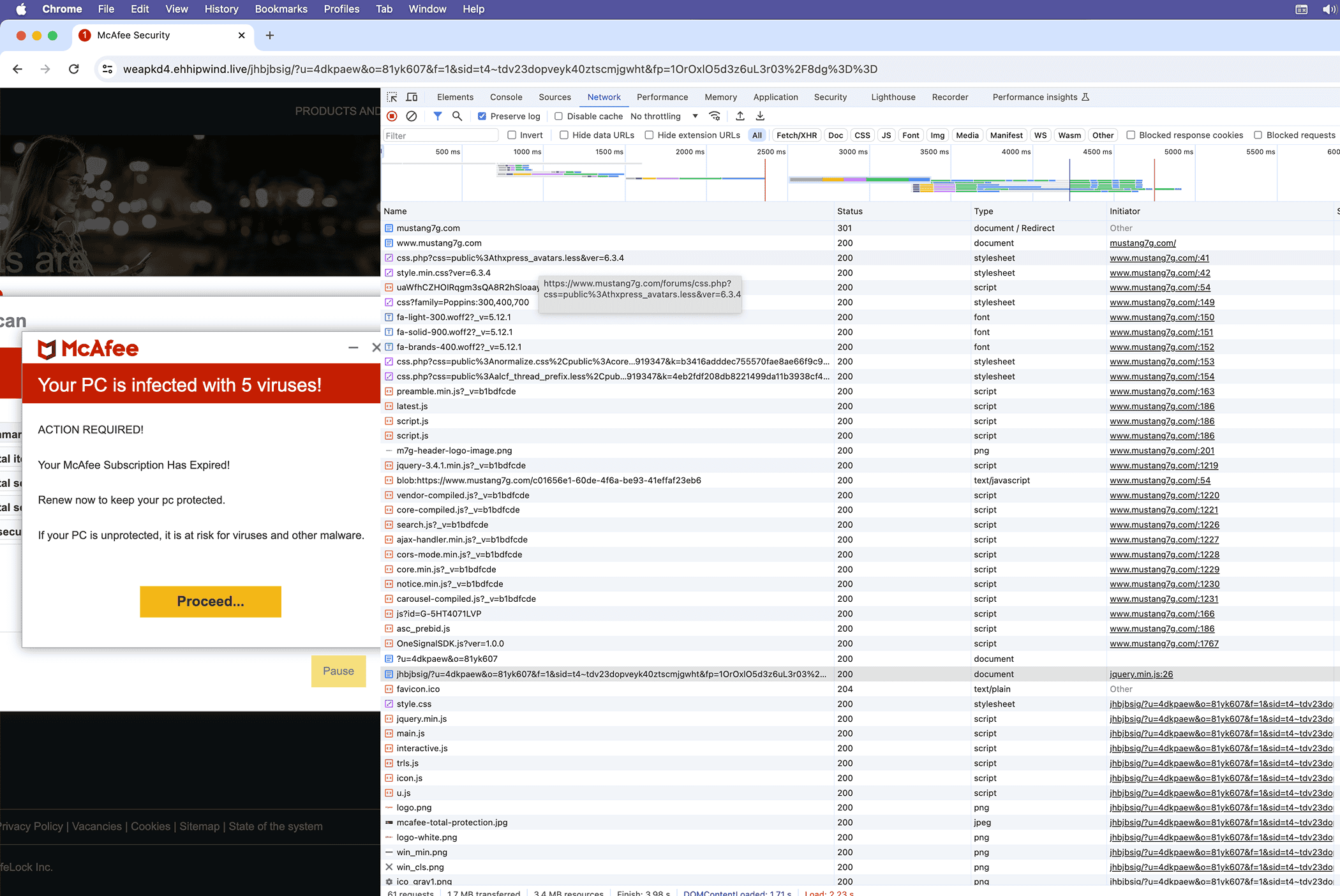The height and width of the screenshot is (896, 1340).
Task: Check Blocked response cookies
Action: (1131, 135)
